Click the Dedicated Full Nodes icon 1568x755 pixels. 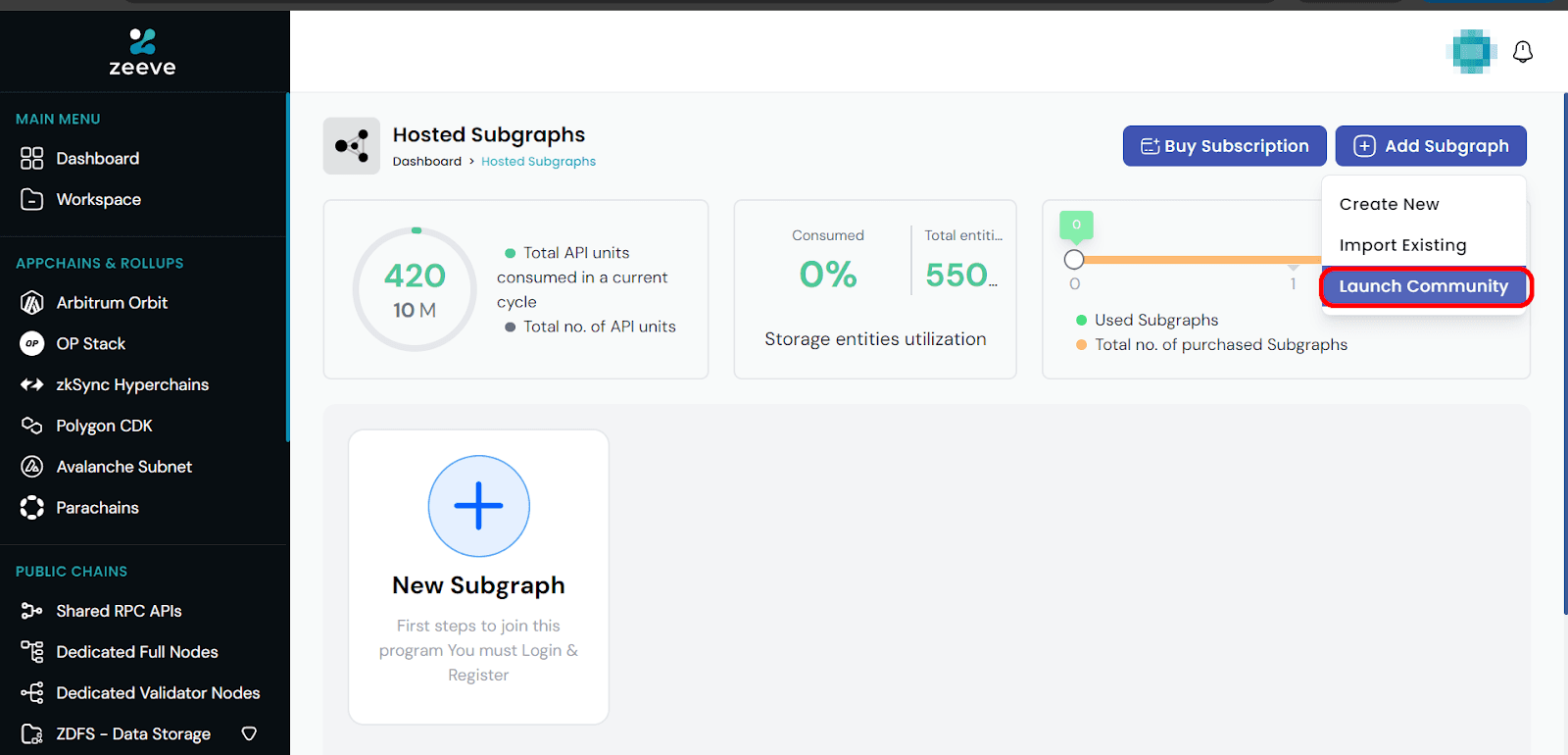pyautogui.click(x=31, y=652)
